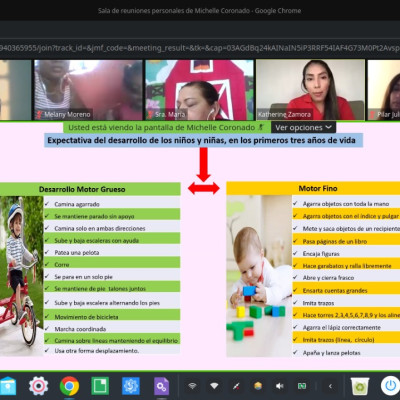
Task: Open the blue gear app icon in taskbar
Action: pos(131,386)
